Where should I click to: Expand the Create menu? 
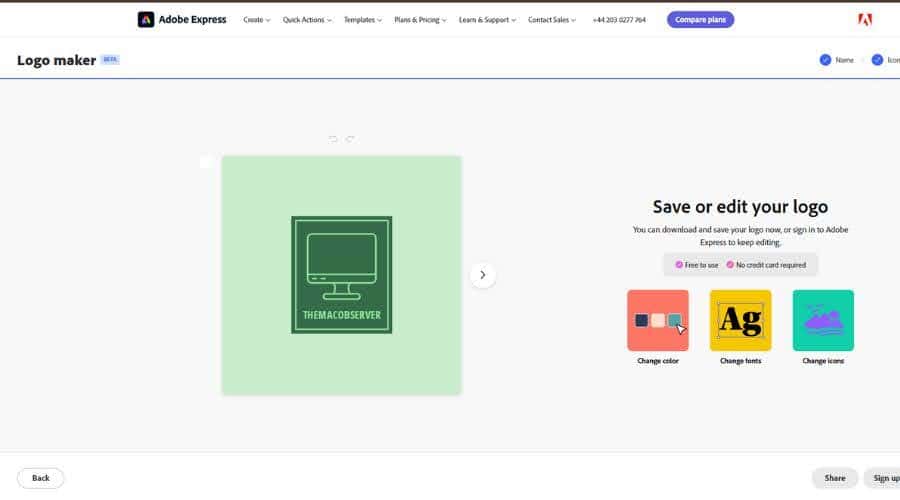[x=256, y=20]
